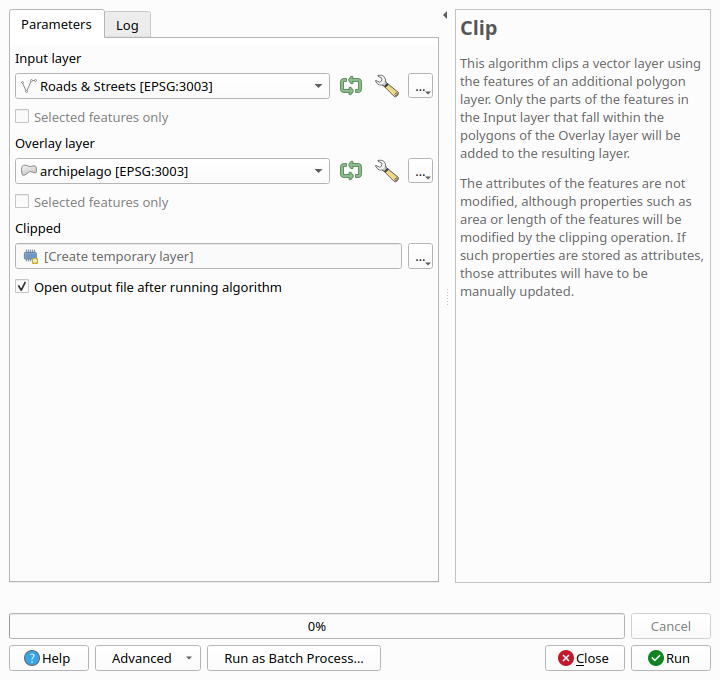720x680 pixels.
Task: Open advanced options wrench for Overlay layer
Action: point(387,171)
